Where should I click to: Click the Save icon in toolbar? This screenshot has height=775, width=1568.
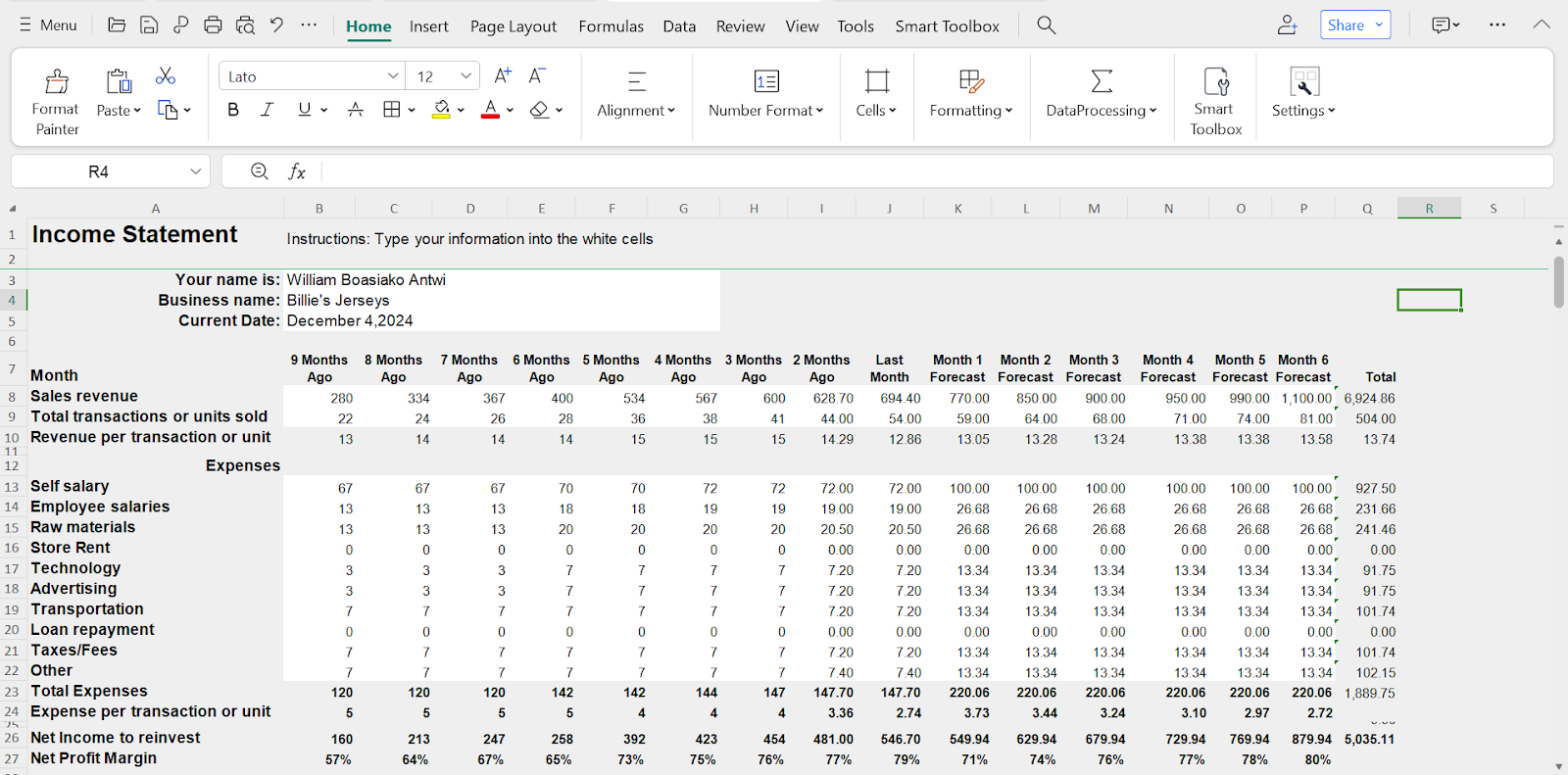point(149,25)
